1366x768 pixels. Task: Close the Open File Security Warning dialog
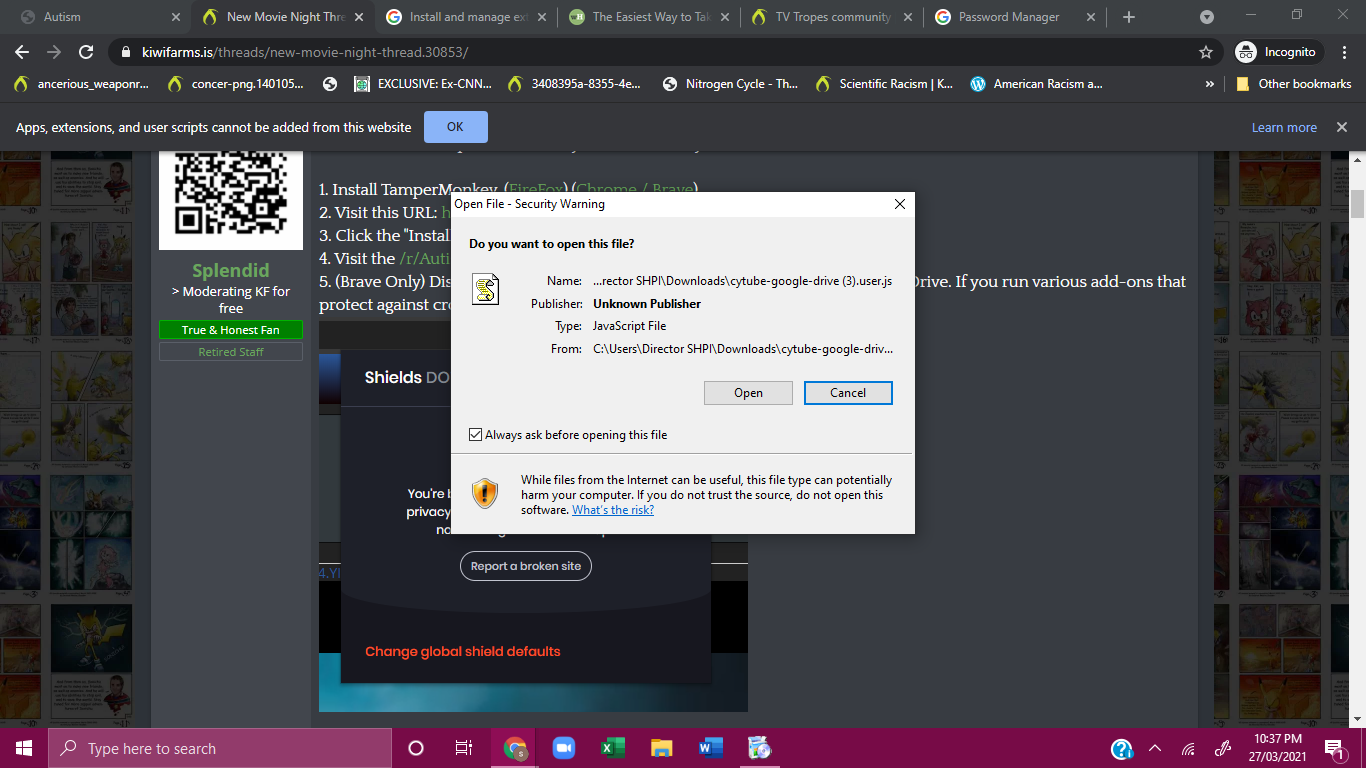(x=899, y=204)
